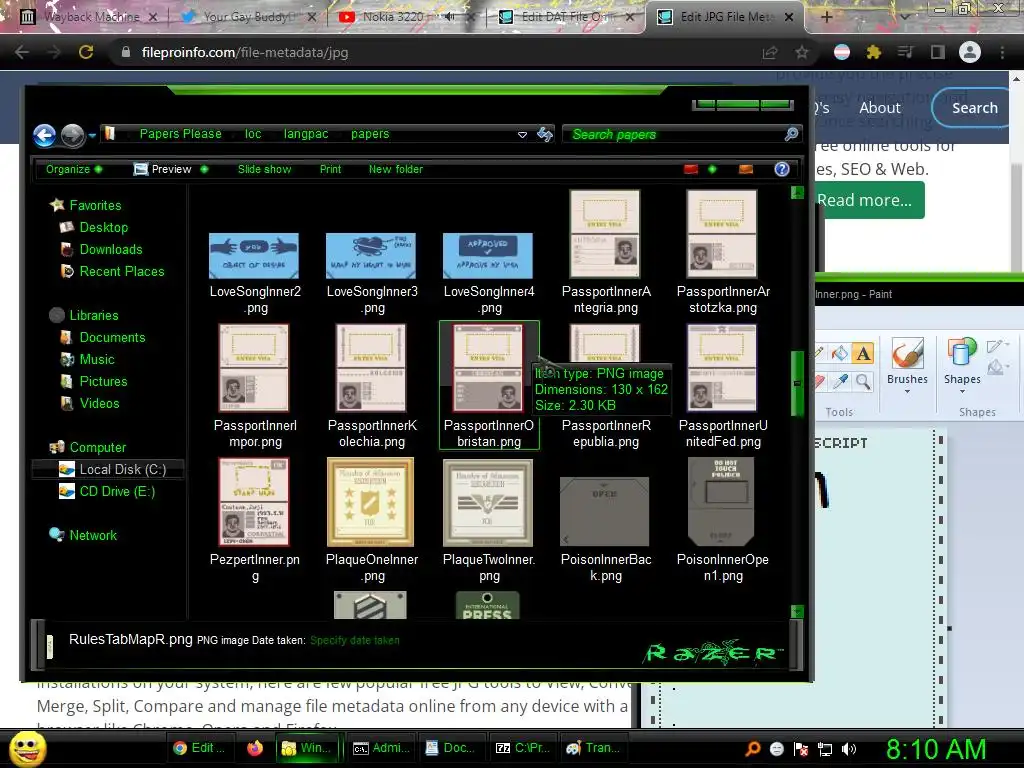Open Chrome Extensions puzzle icon
Viewport: 1024px width, 768px height.
point(874,52)
